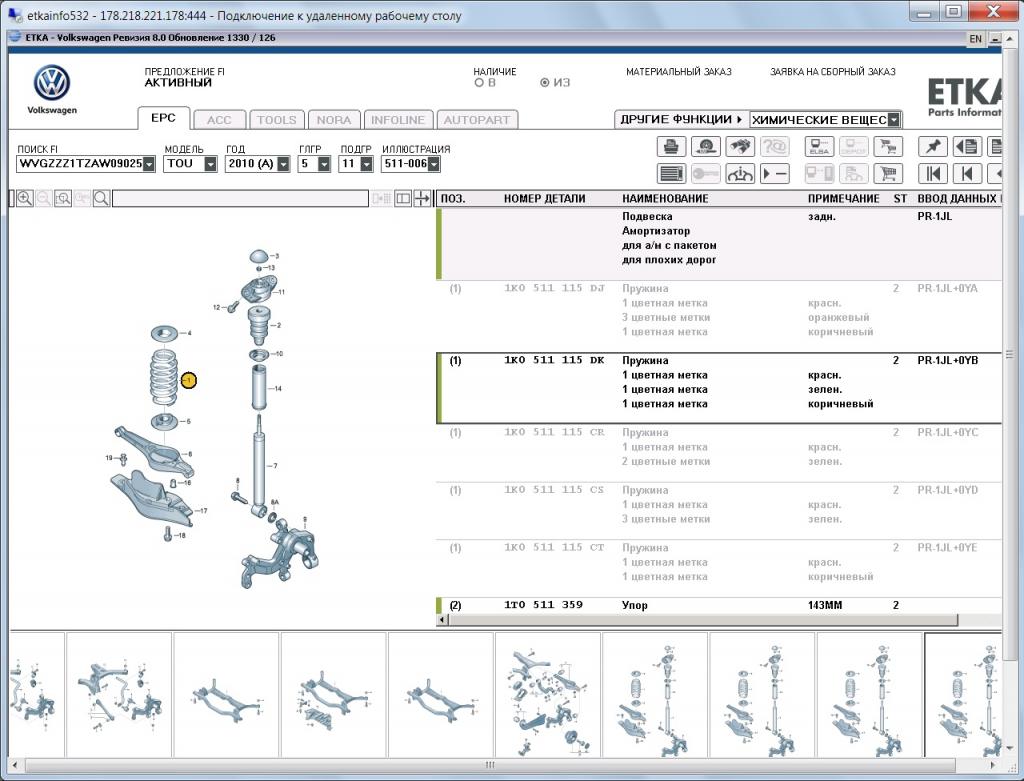Select part row 1K0 511 115 DJ
Screen dimensions: 1024x781
tap(718, 317)
